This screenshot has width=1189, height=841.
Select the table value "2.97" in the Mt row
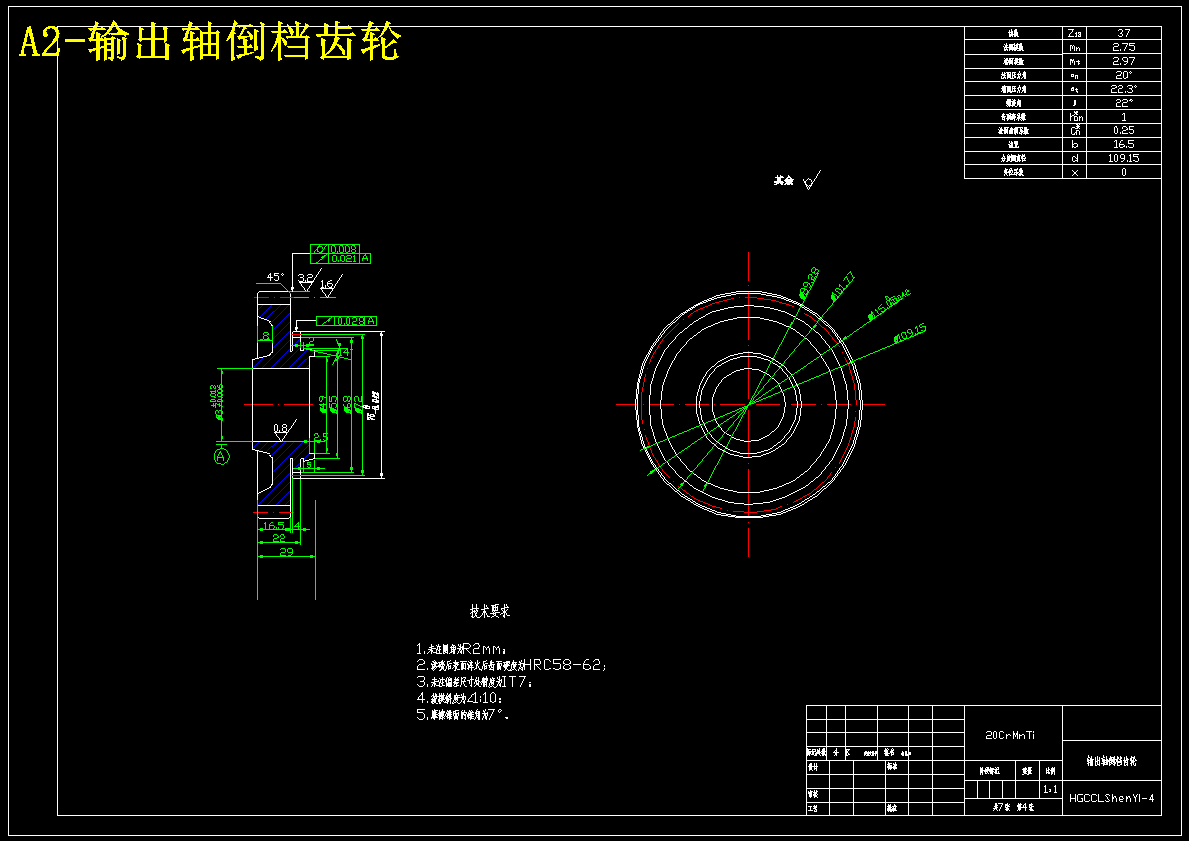coord(1124,61)
